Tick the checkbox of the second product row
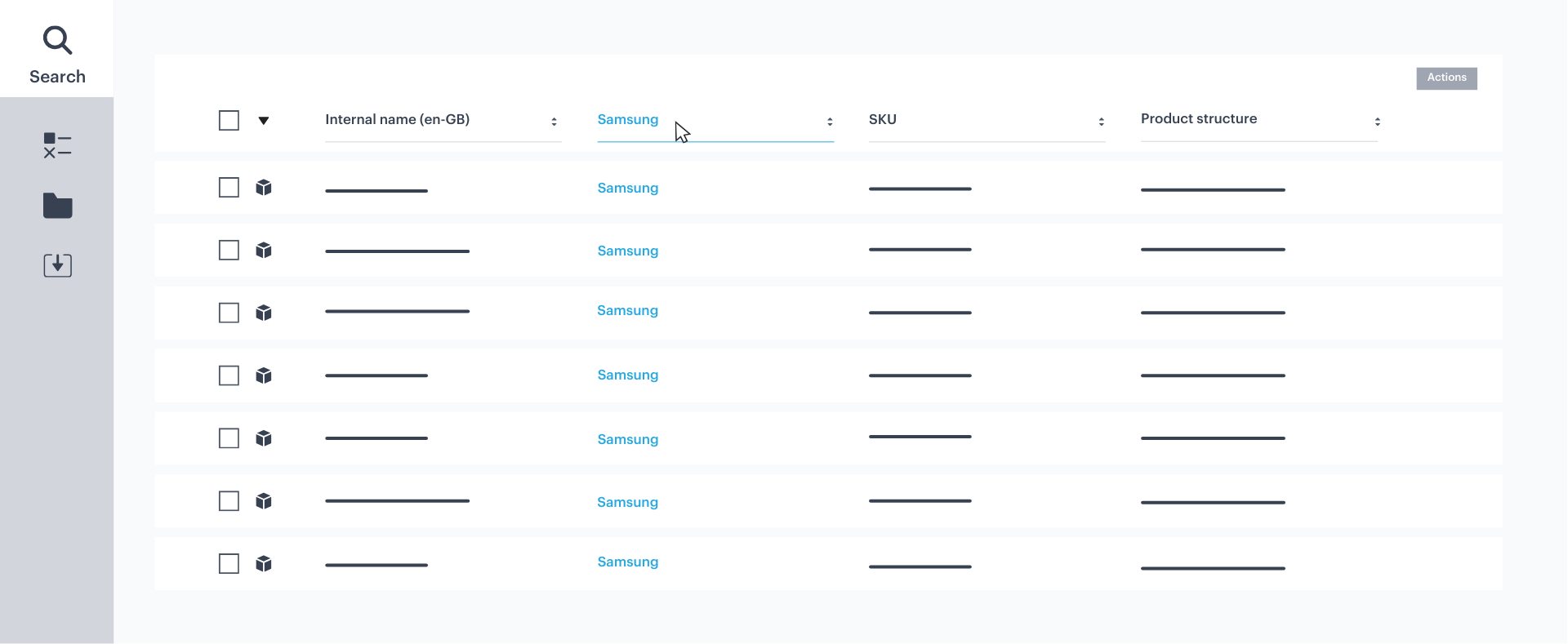This screenshot has height=644, width=1568. (229, 250)
